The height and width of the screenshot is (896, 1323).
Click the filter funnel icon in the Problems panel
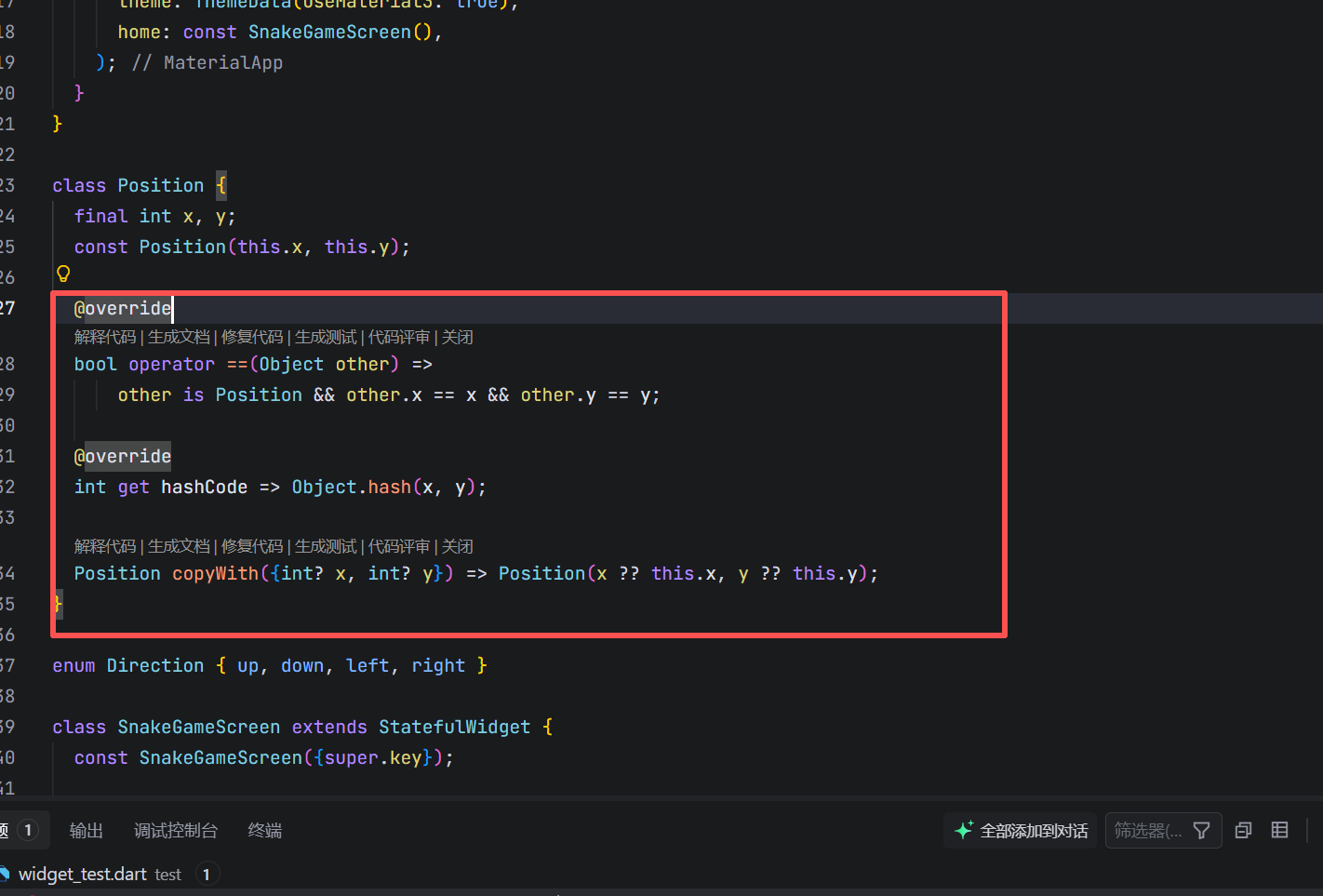click(x=1201, y=830)
